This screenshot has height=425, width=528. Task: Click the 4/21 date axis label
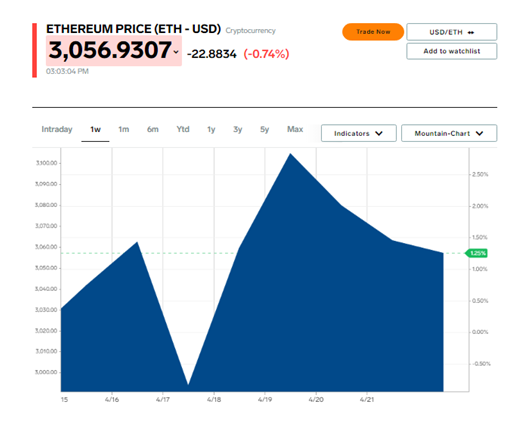pos(367,400)
